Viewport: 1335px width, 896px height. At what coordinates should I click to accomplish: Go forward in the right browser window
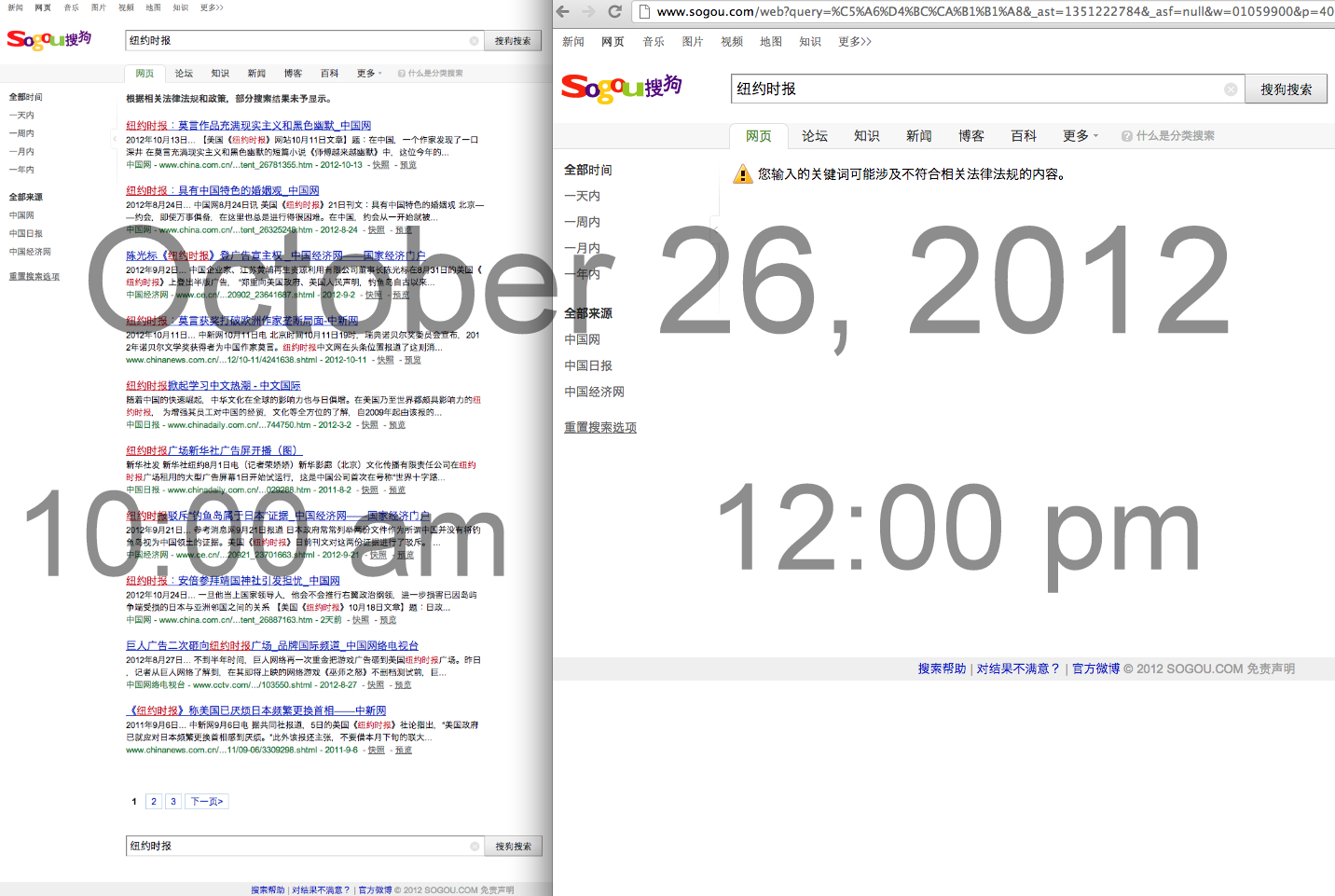coord(588,11)
